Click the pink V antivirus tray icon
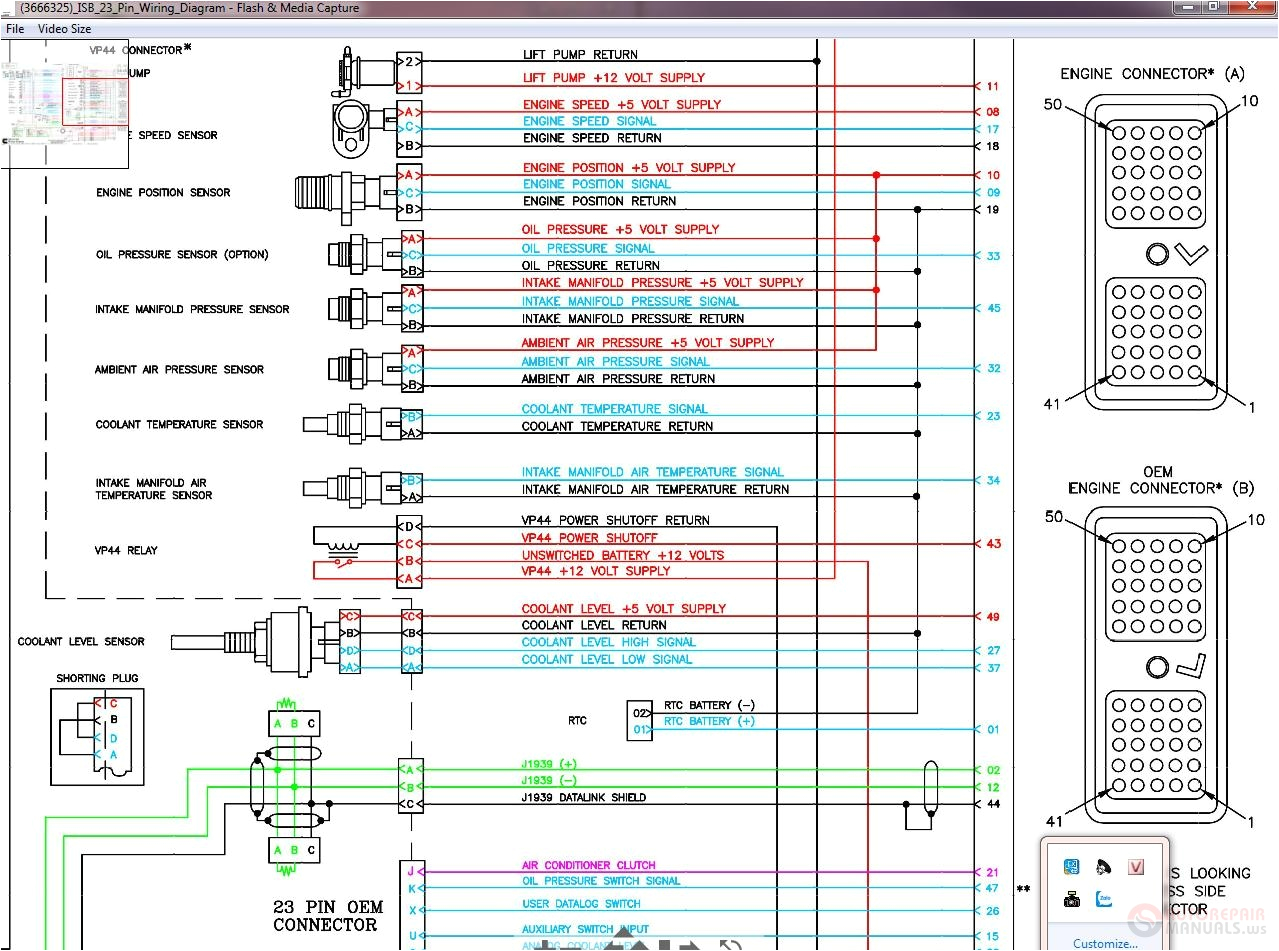1279x951 pixels. [x=1136, y=866]
